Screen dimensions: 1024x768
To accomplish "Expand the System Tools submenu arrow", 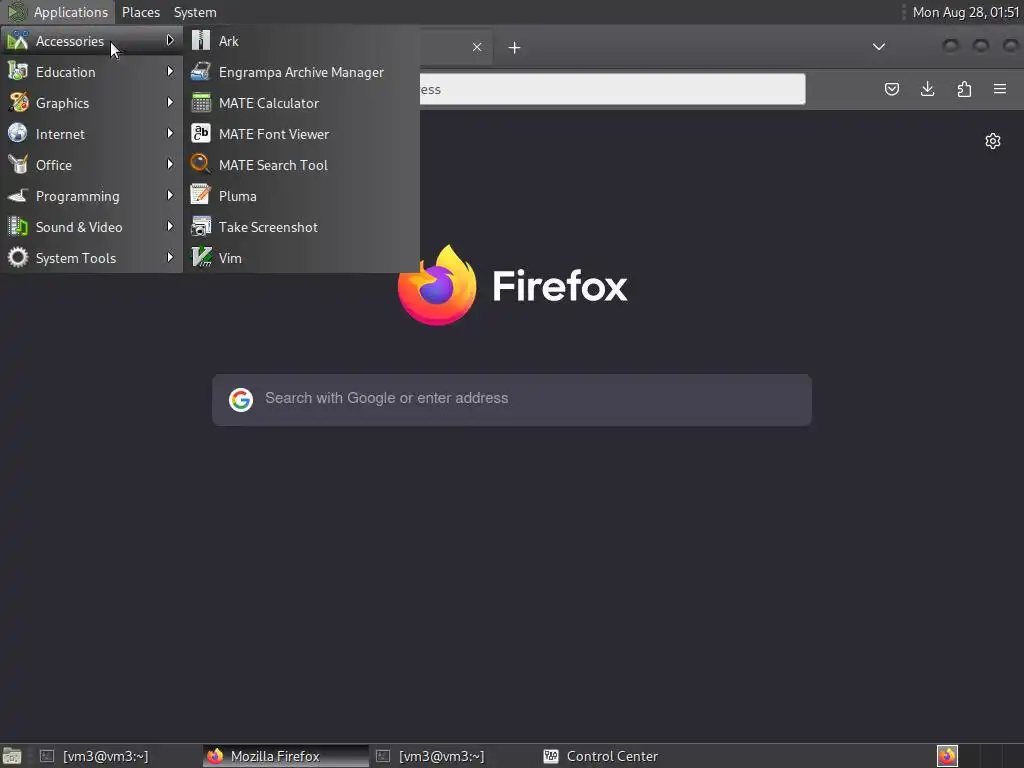I will (170, 257).
